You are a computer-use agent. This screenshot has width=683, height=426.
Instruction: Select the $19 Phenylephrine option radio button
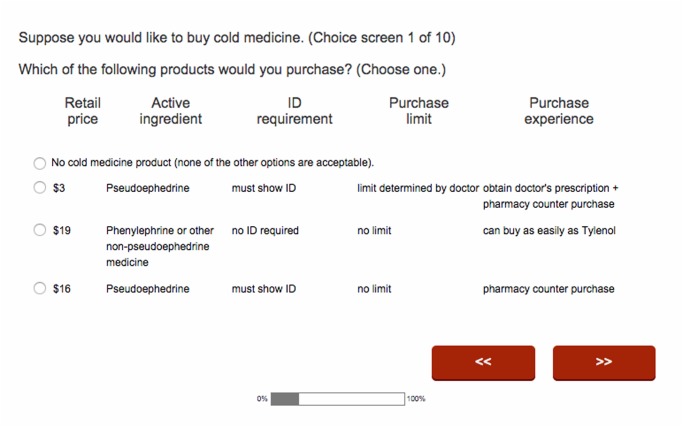pos(40,230)
